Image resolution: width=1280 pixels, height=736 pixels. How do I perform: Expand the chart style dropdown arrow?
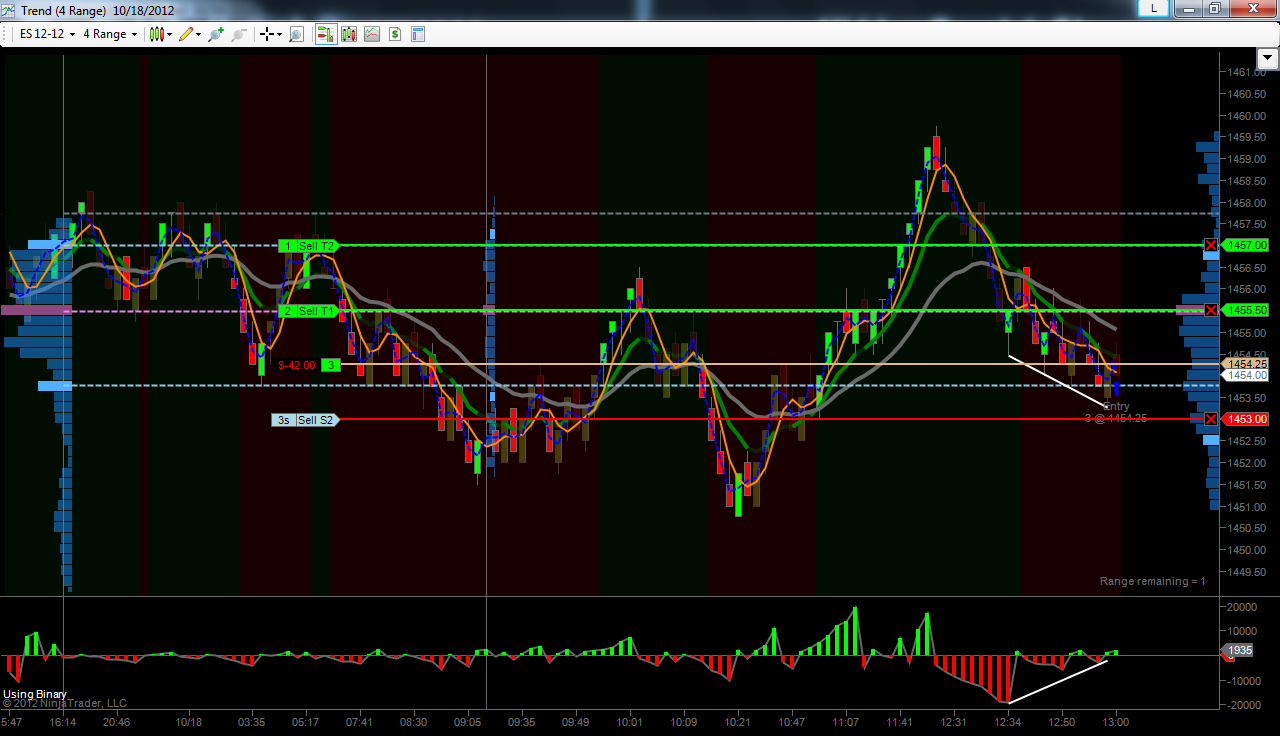point(169,34)
